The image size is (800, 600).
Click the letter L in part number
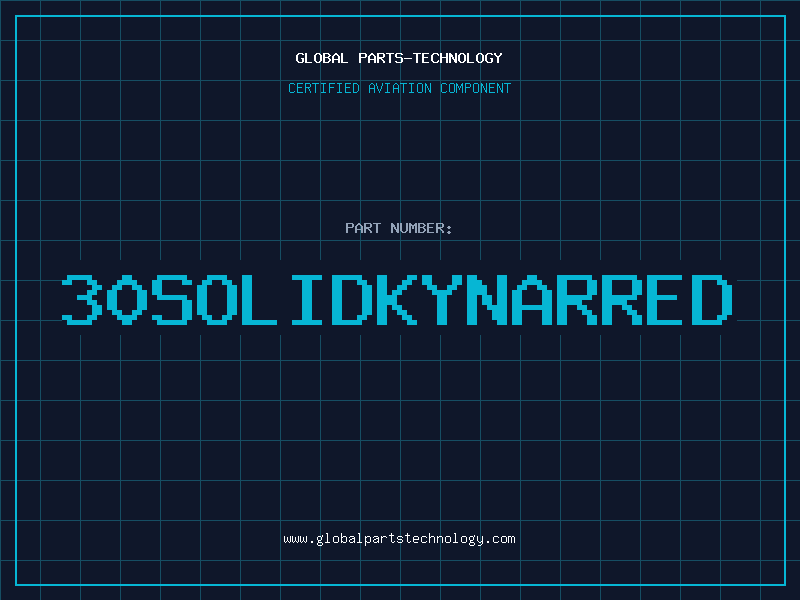tap(258, 299)
